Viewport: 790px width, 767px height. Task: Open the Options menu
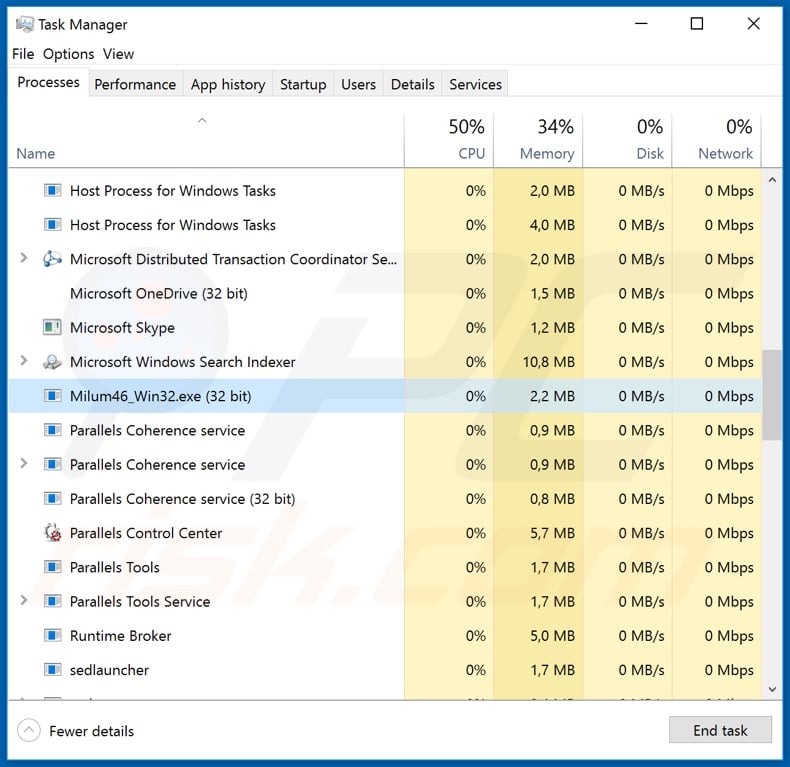point(69,54)
